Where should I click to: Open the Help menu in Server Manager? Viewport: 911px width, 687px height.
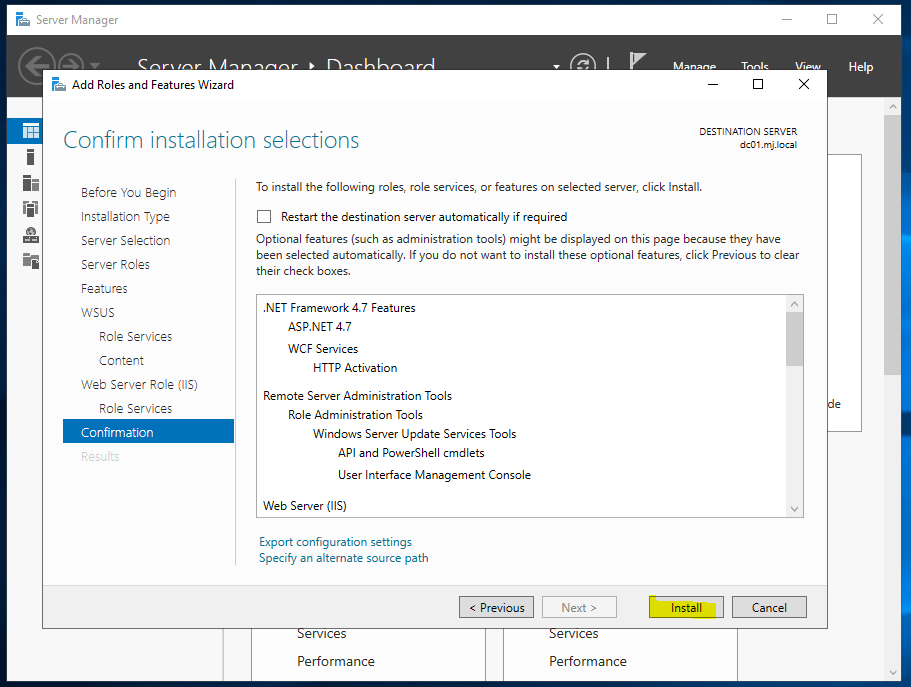(860, 67)
